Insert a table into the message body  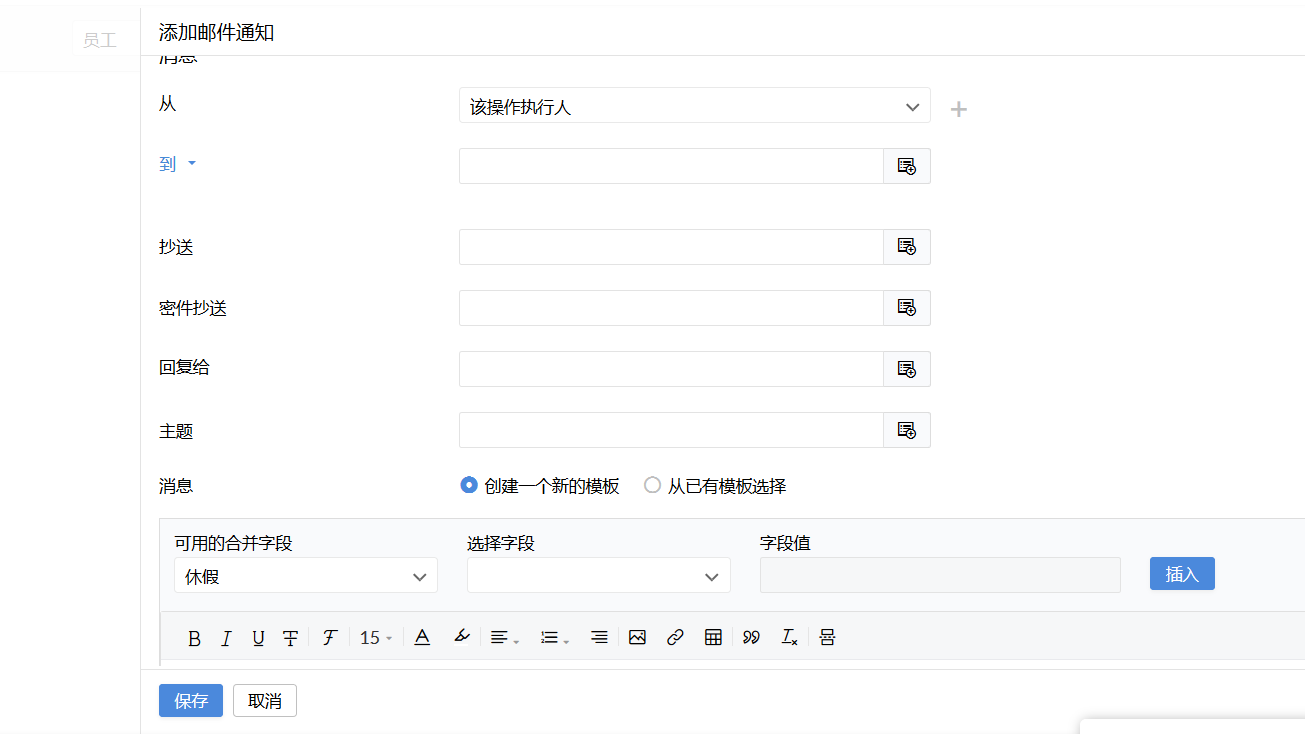(x=713, y=637)
